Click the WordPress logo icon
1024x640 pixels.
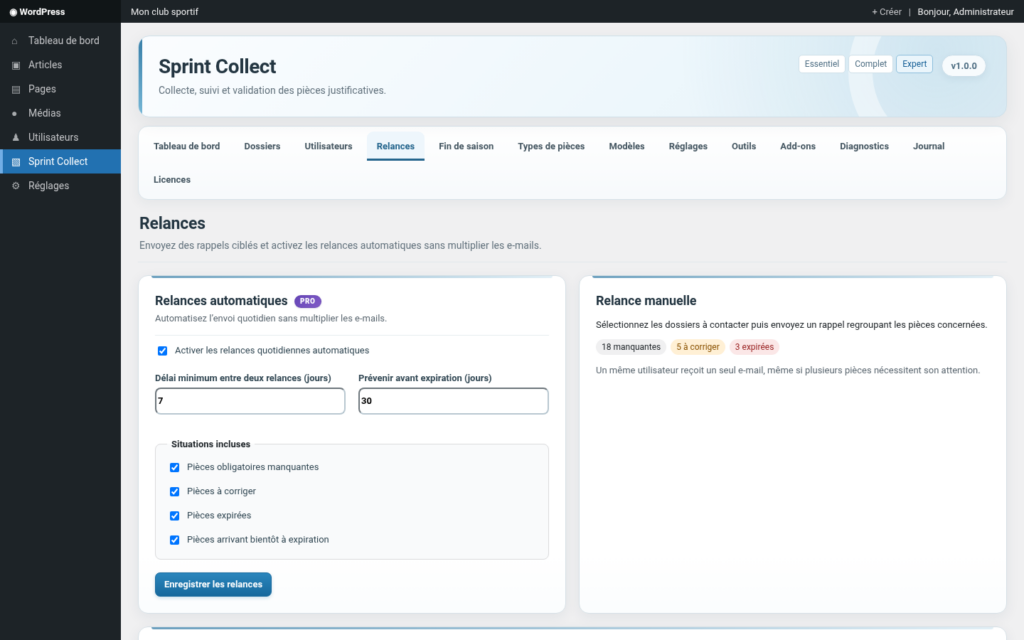coord(13,12)
